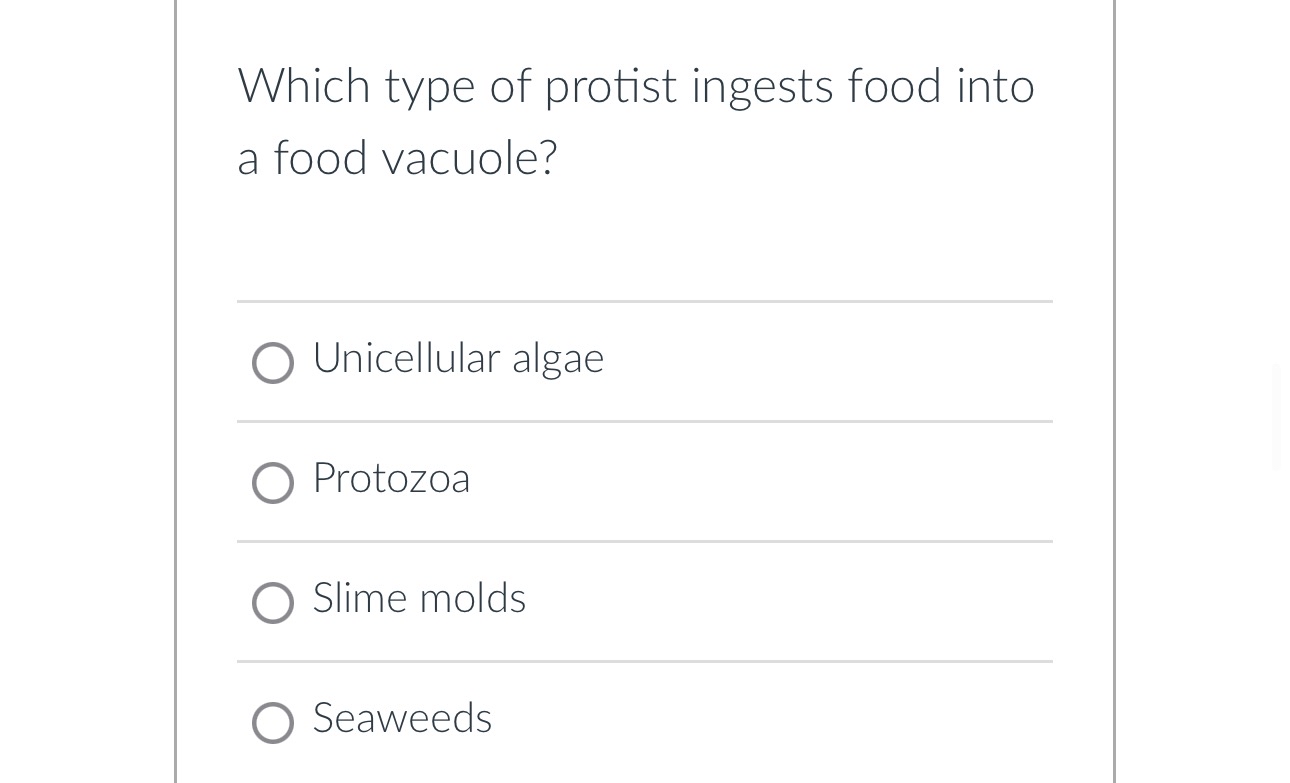Select the Protozoa radio button
Screen dimensions: 1290x783
click(272, 482)
